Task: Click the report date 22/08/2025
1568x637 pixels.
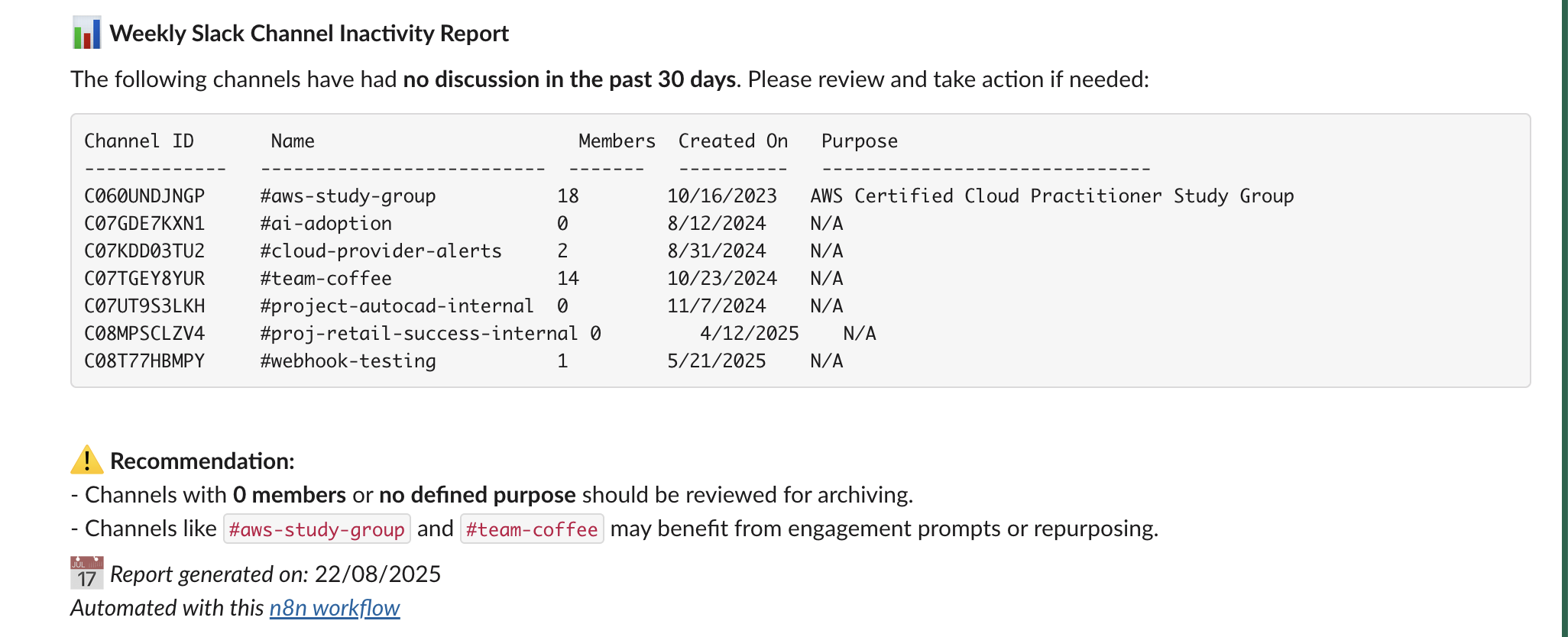Action: click(x=377, y=574)
